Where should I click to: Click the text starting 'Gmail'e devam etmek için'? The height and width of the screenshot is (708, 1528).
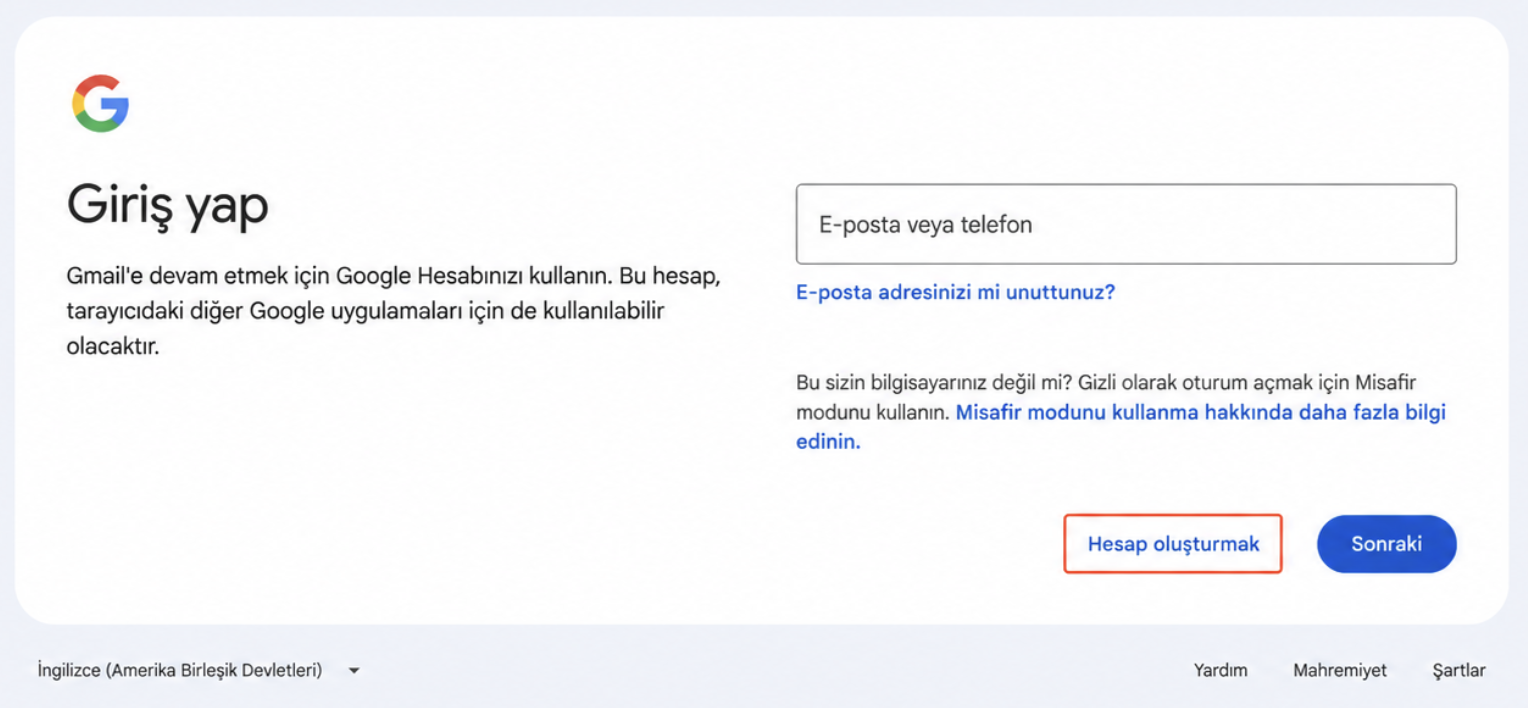pyautogui.click(x=393, y=311)
